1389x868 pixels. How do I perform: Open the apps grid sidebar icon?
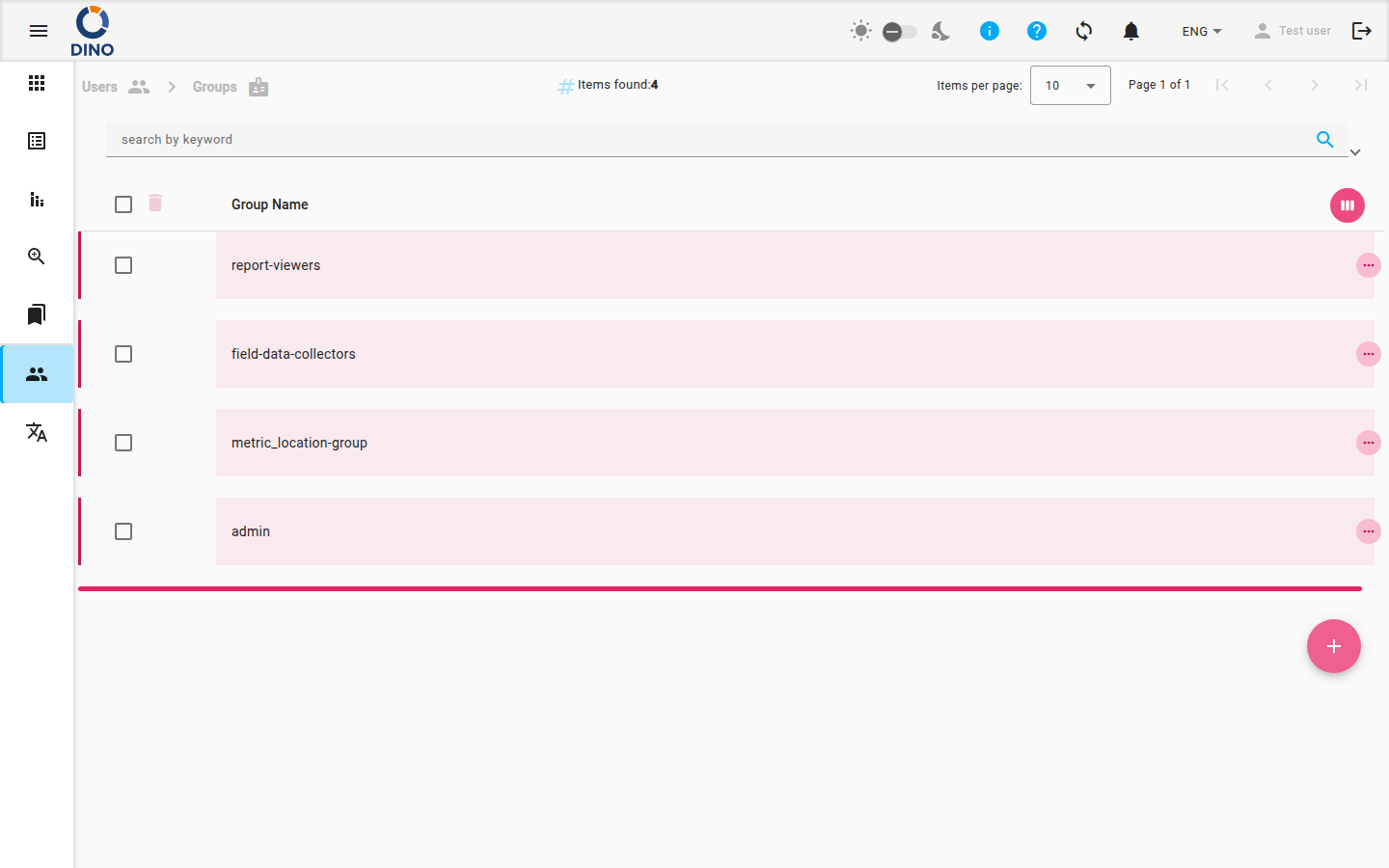point(37,83)
